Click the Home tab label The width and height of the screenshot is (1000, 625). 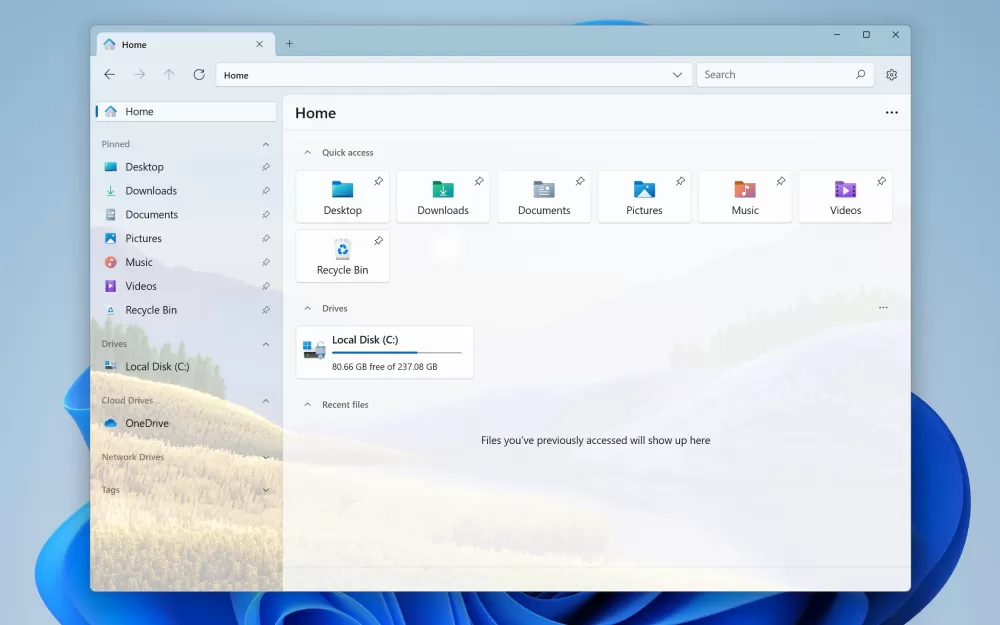[x=134, y=45]
